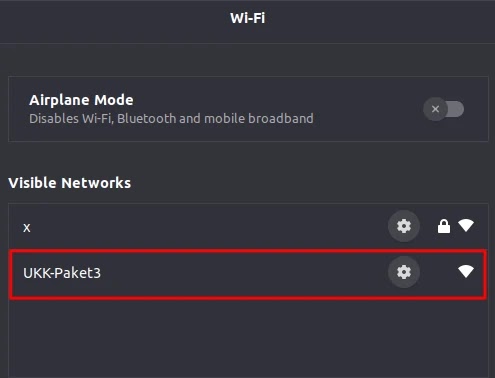
Task: Click the Airplane Mode row background
Action: point(248,109)
